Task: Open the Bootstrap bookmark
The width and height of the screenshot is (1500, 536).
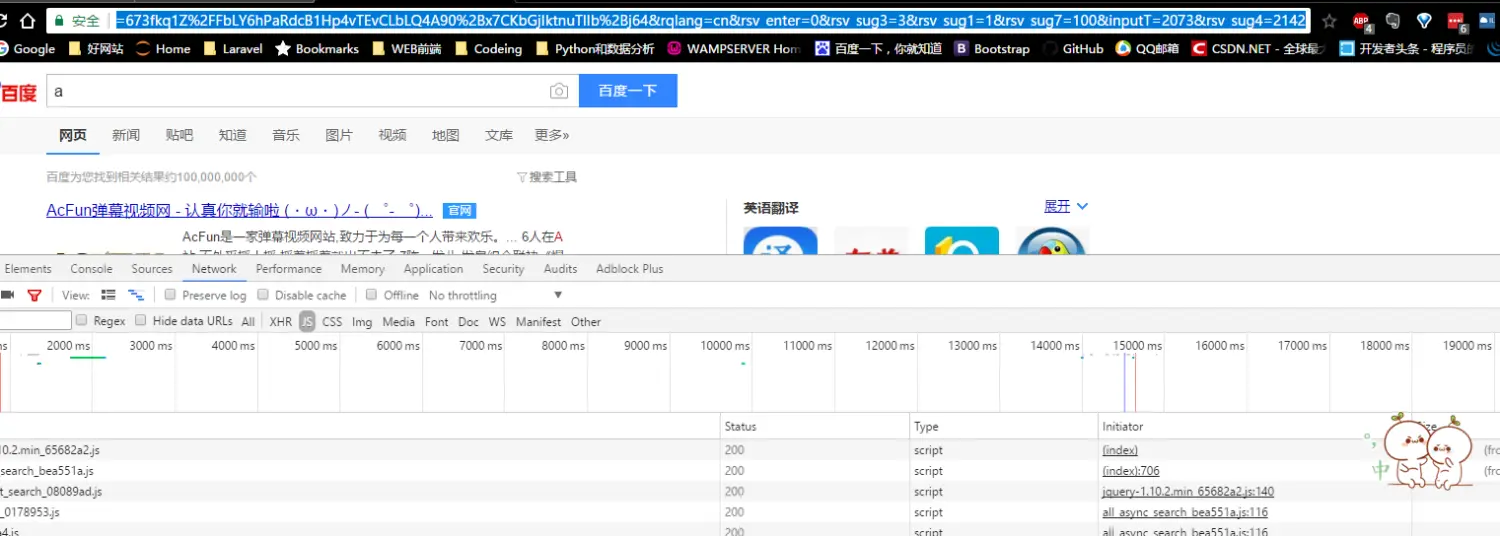Action: coord(992,48)
